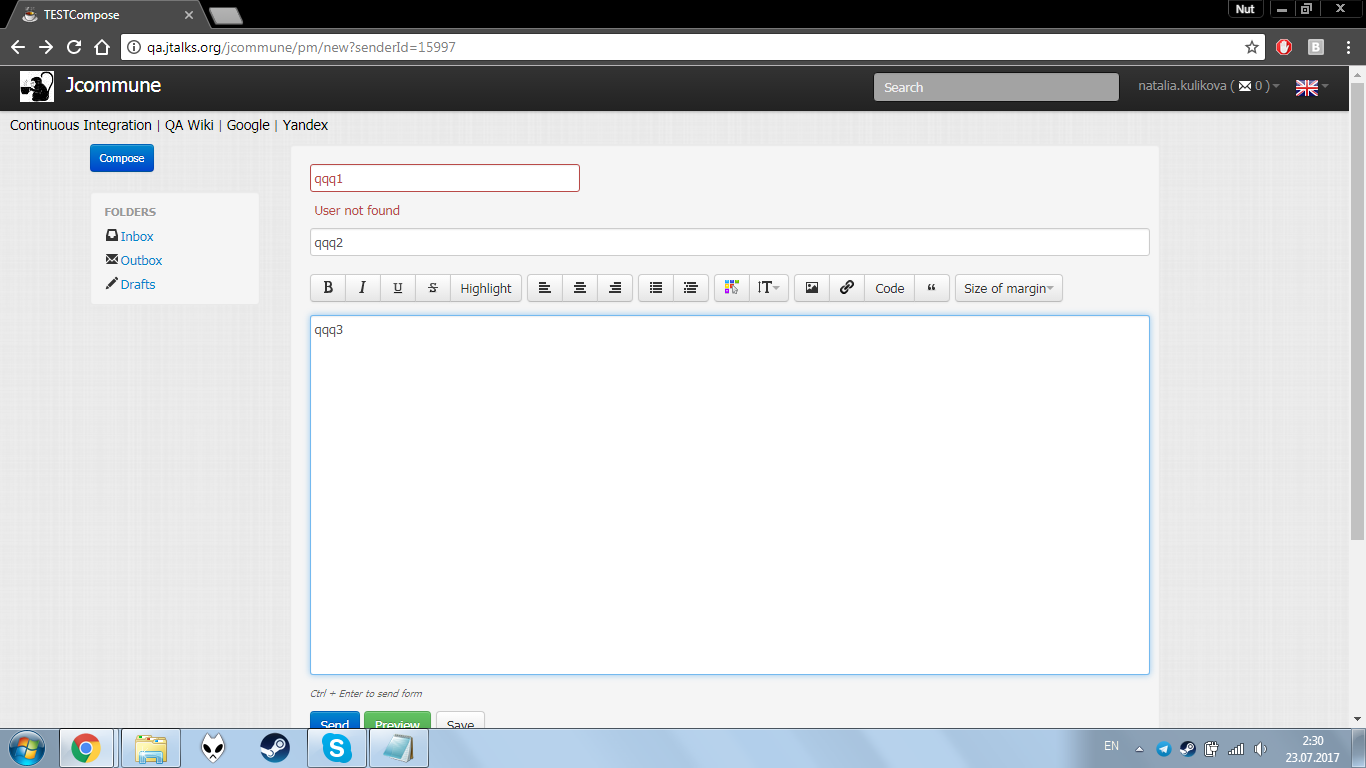This screenshot has width=1366, height=768.
Task: Apply italic formatting to the message
Action: point(362,288)
